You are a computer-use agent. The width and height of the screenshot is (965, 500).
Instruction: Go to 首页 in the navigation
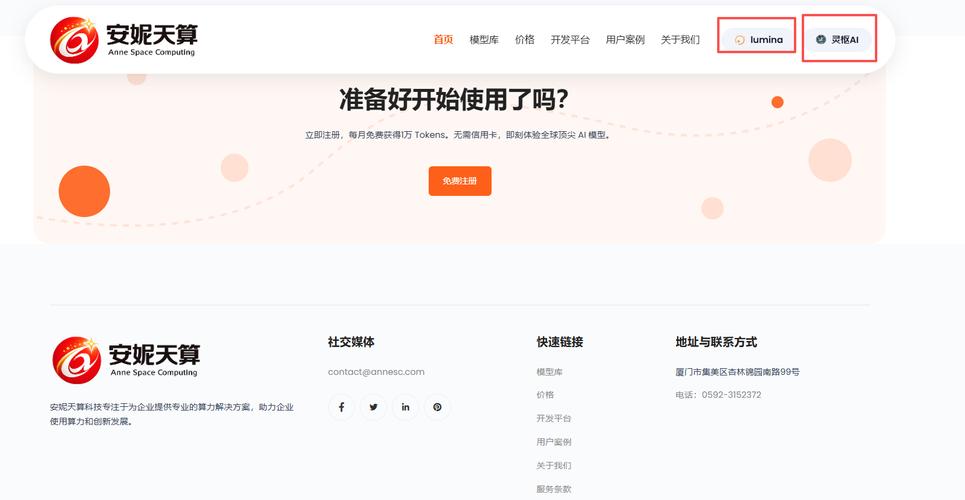tap(443, 40)
